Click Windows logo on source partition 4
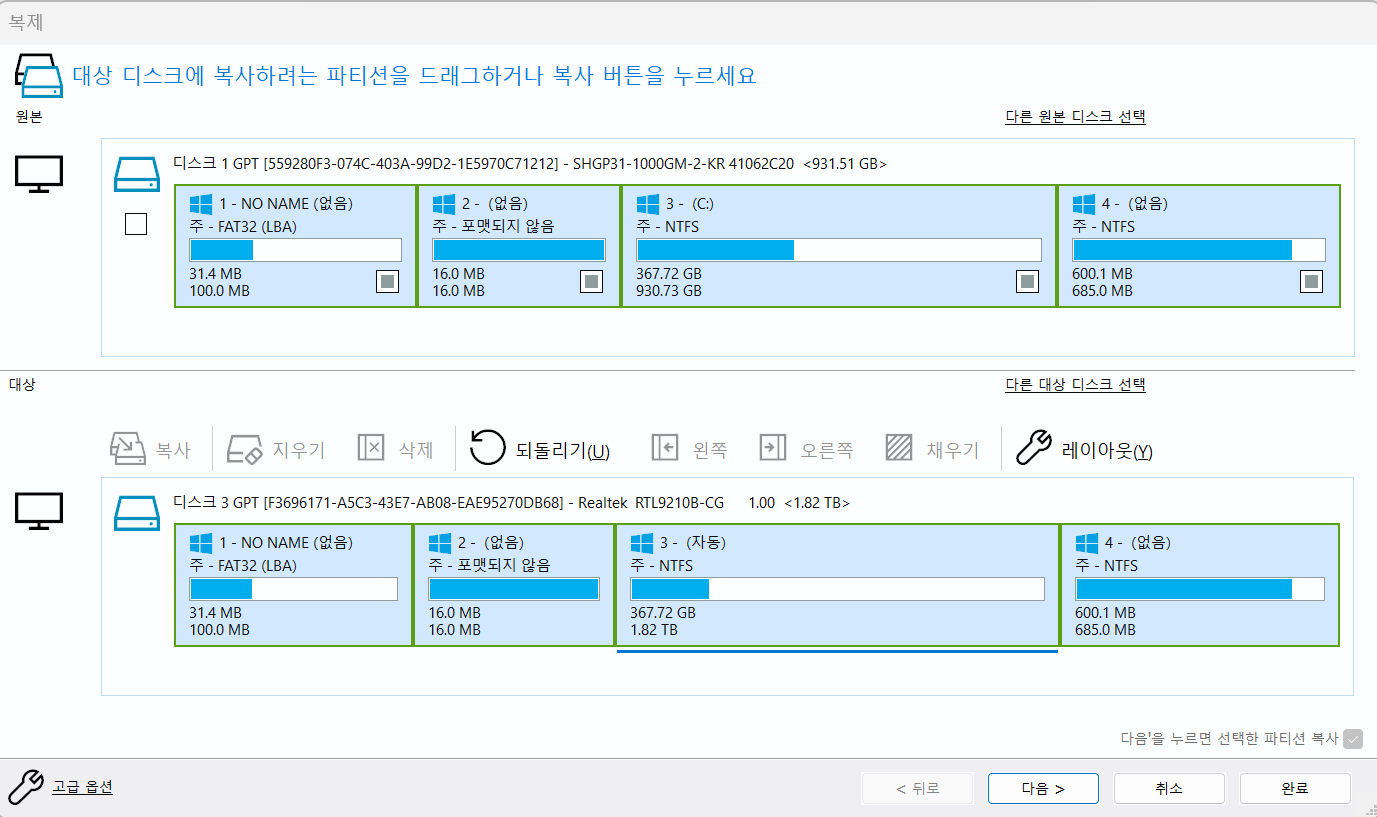This screenshot has height=817, width=1377. (x=1084, y=204)
